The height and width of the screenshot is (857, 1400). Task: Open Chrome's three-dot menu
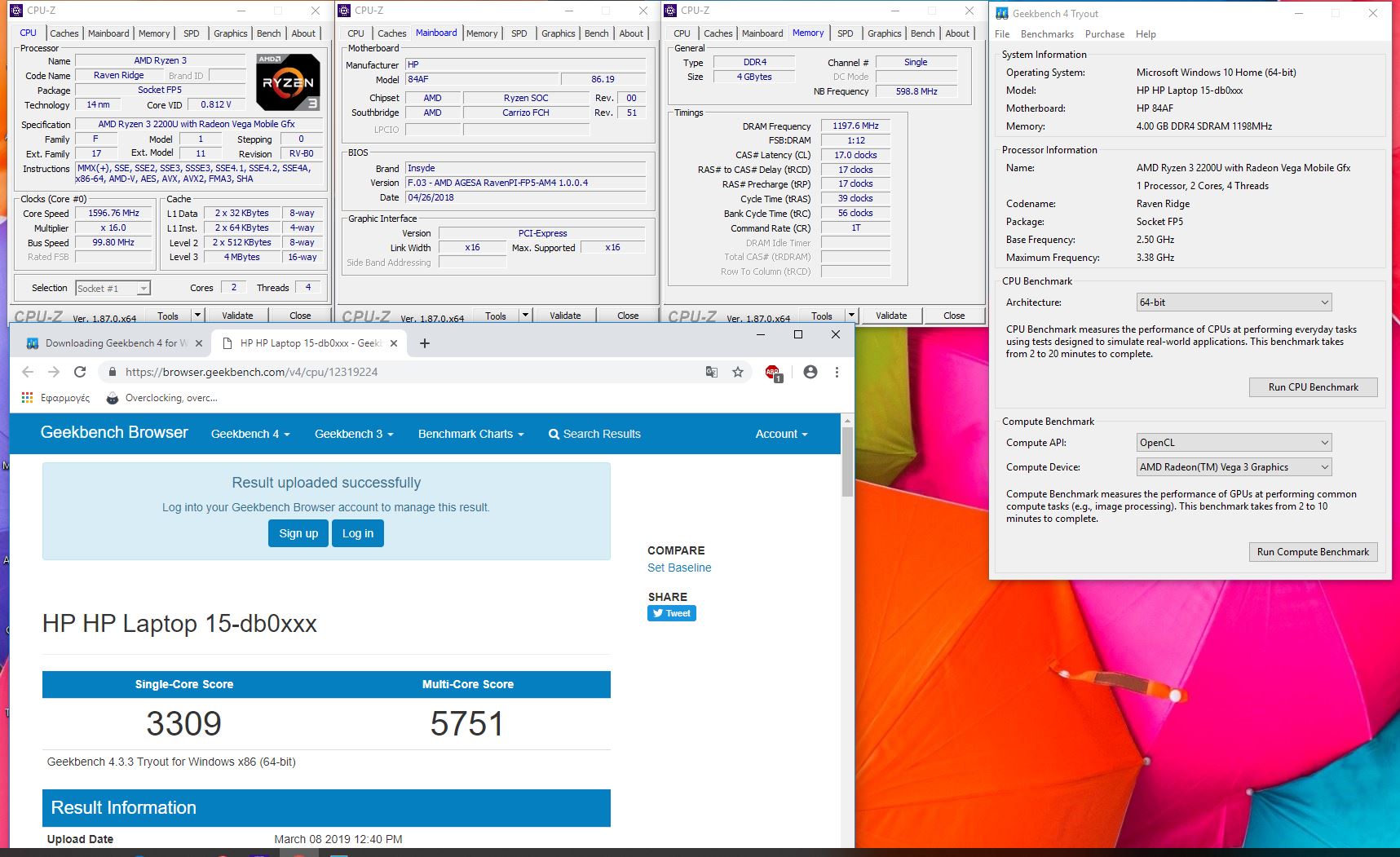(x=837, y=372)
